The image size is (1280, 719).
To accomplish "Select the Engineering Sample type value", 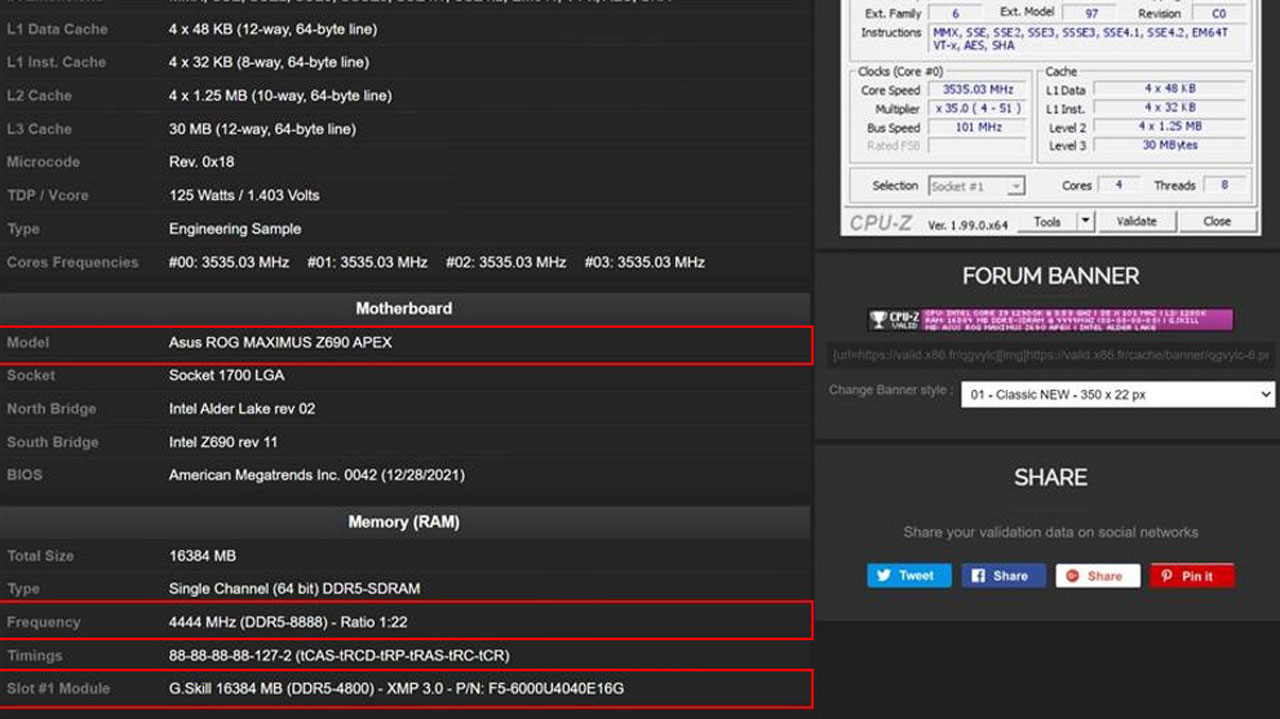I will 235,228.
